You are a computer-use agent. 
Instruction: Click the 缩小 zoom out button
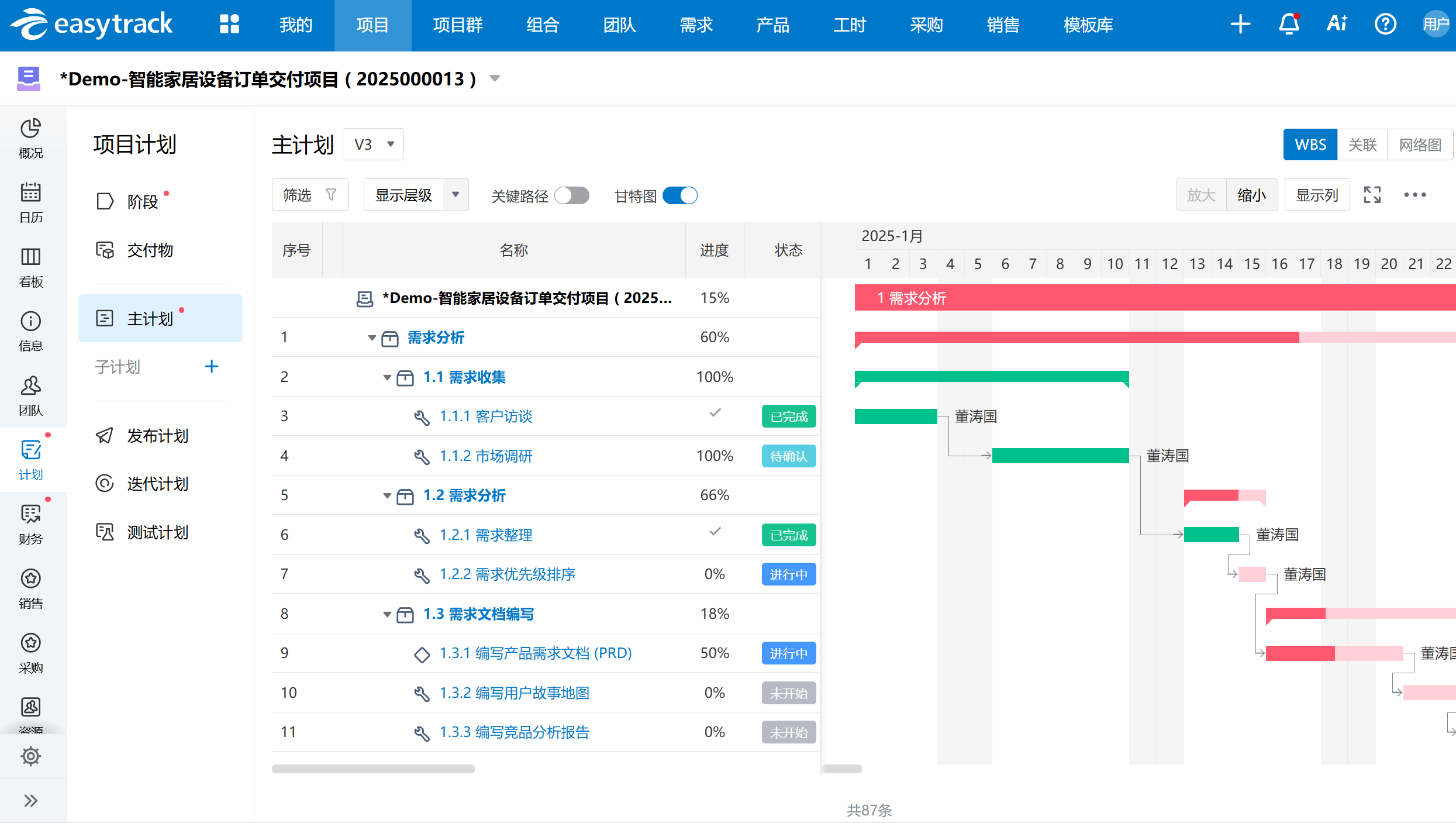[x=1251, y=195]
